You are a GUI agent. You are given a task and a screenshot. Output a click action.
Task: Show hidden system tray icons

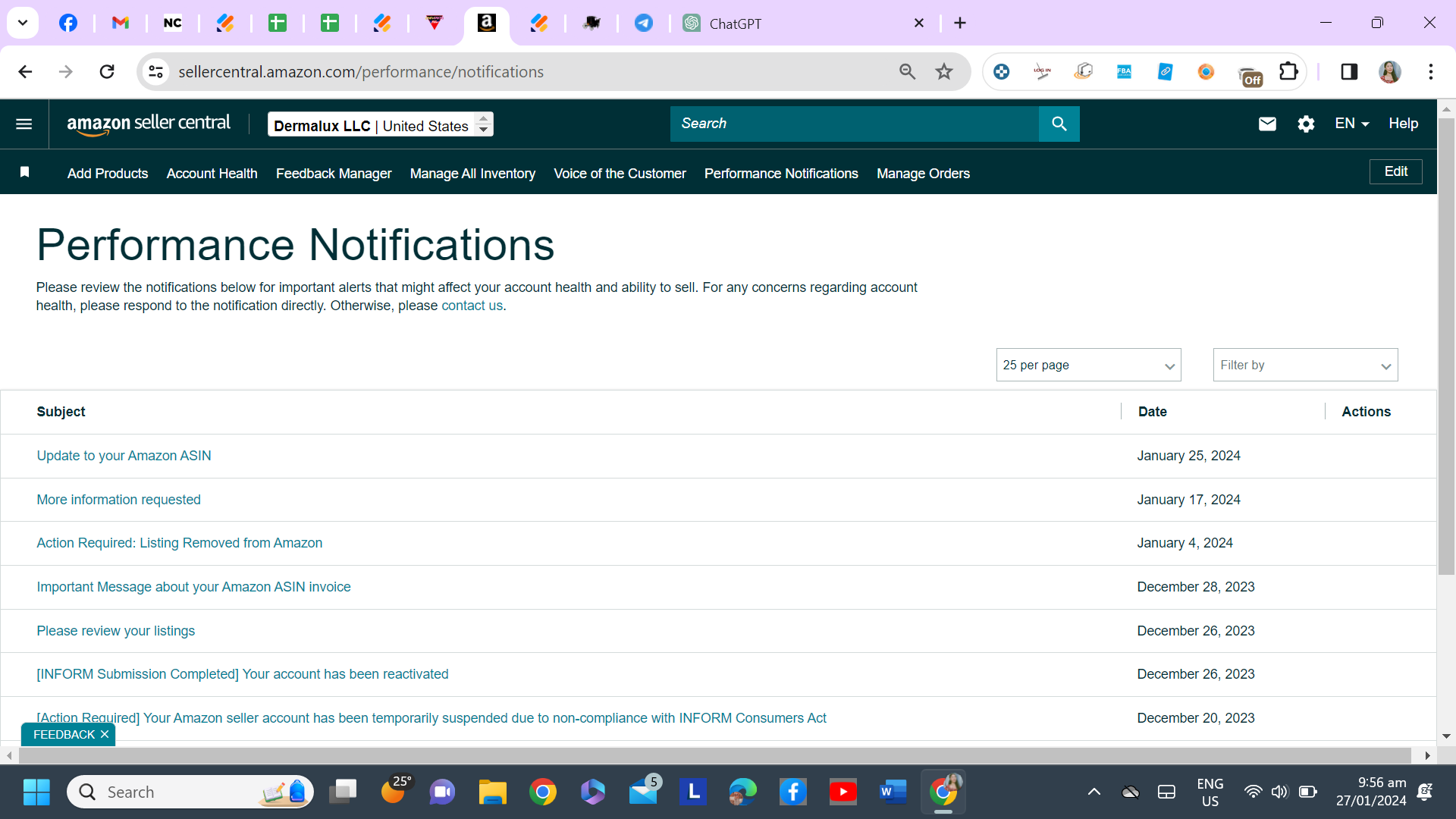coord(1094,792)
